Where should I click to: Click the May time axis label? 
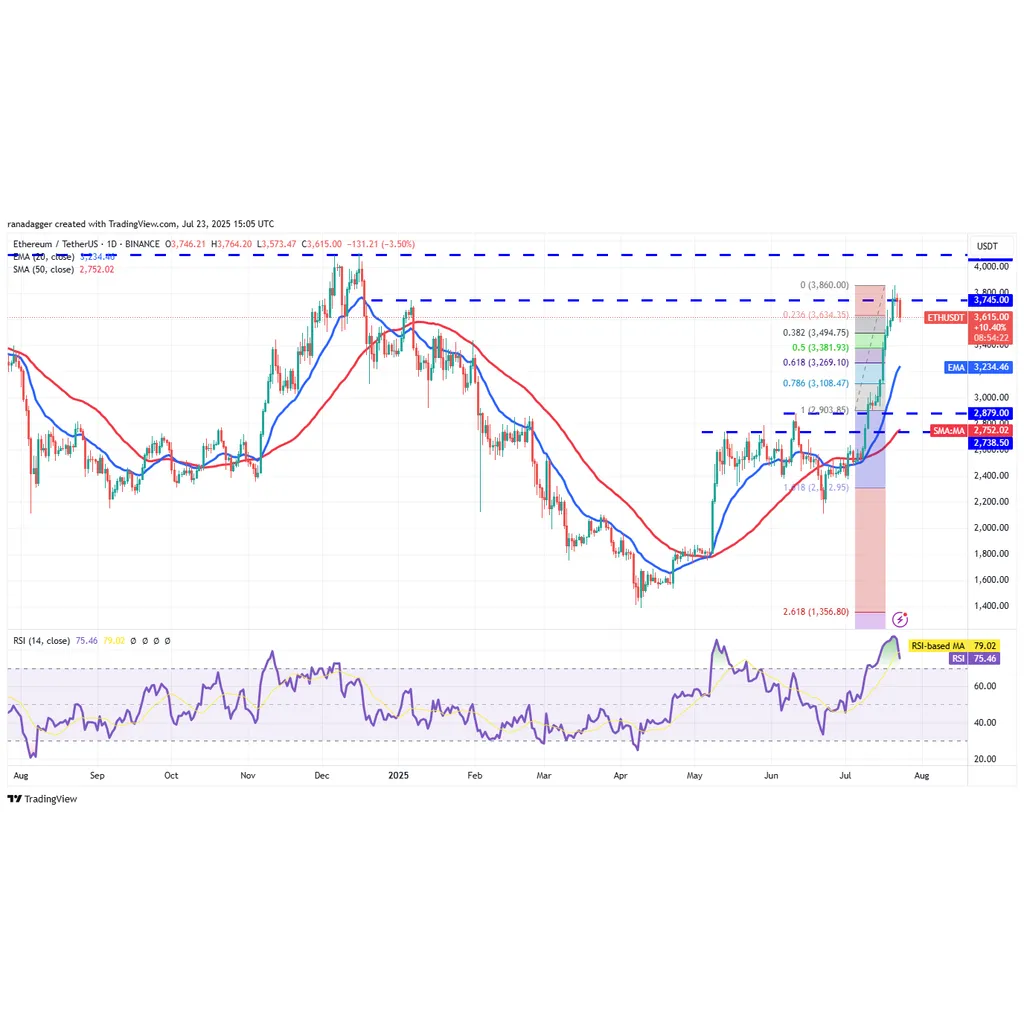[x=694, y=776]
